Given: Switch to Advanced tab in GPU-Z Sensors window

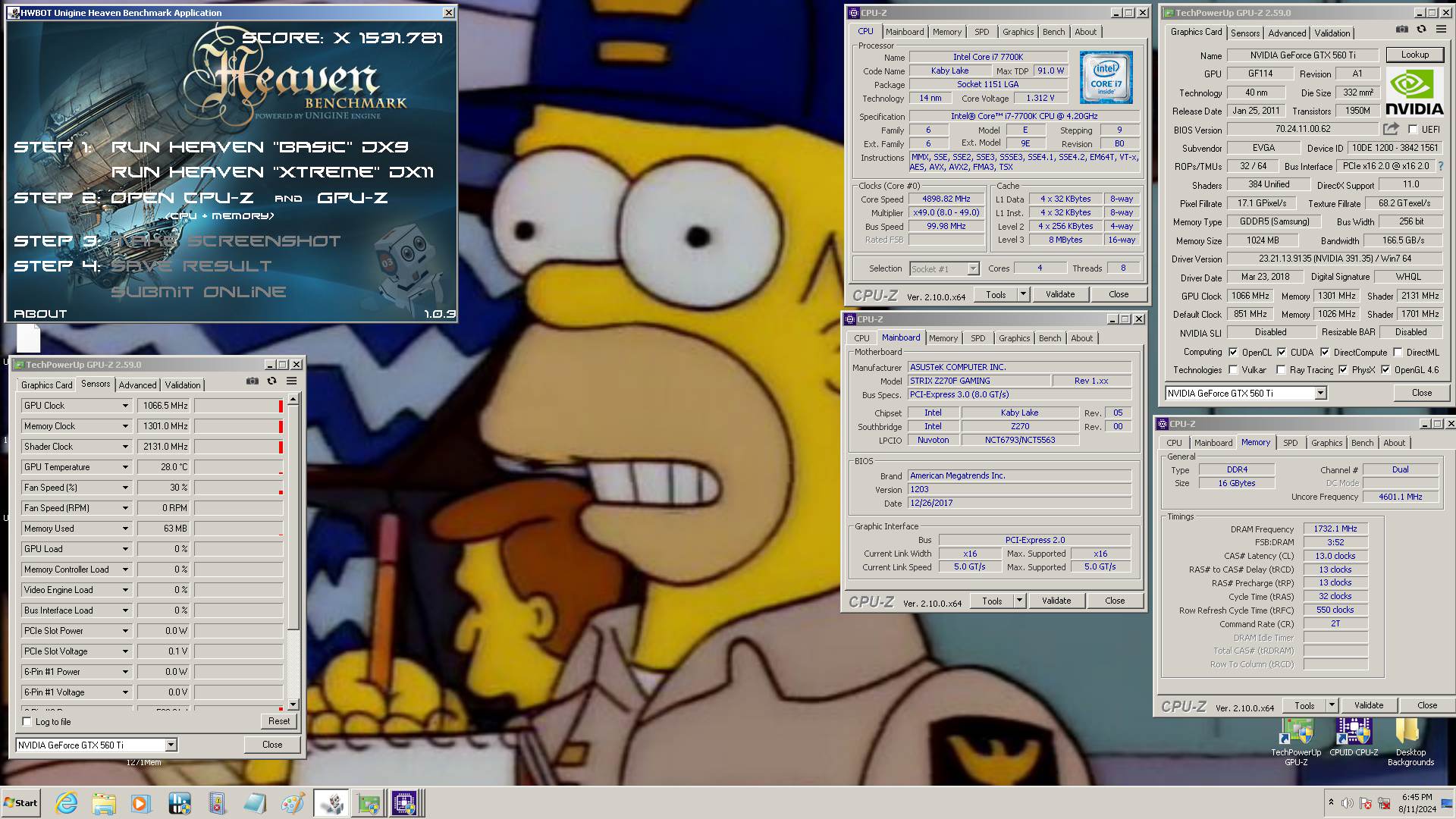Looking at the screenshot, I should [x=137, y=385].
